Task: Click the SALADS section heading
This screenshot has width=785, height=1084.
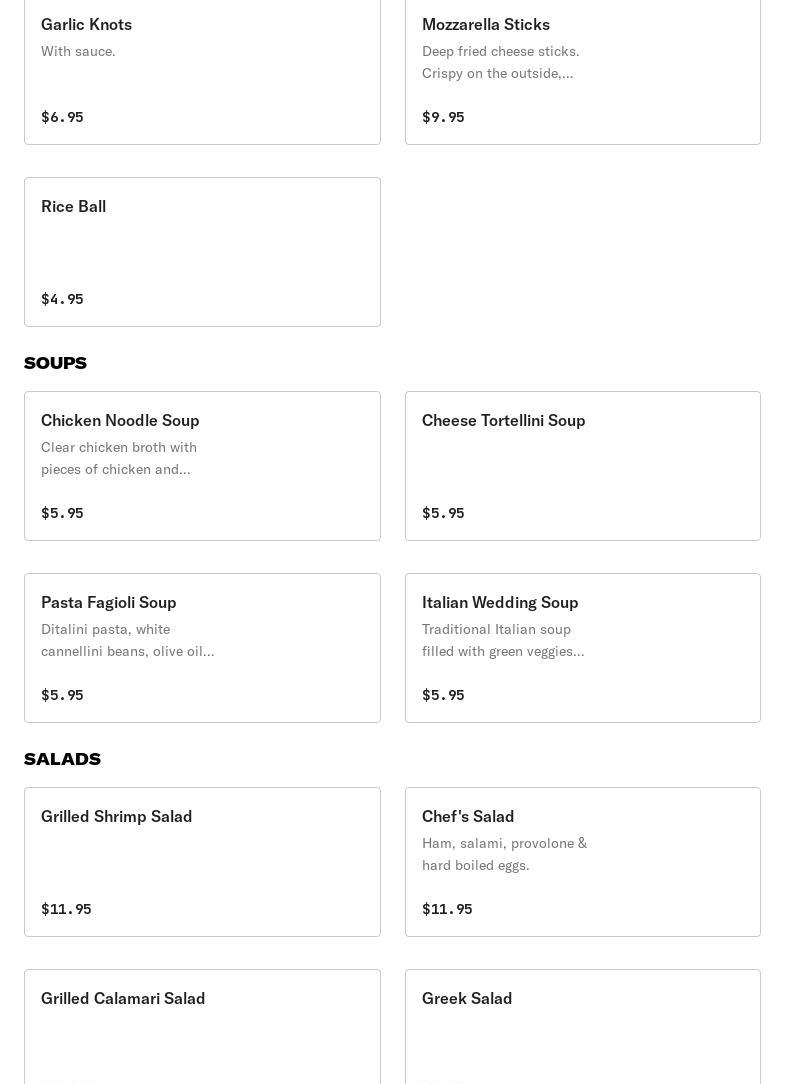Action: 62,759
